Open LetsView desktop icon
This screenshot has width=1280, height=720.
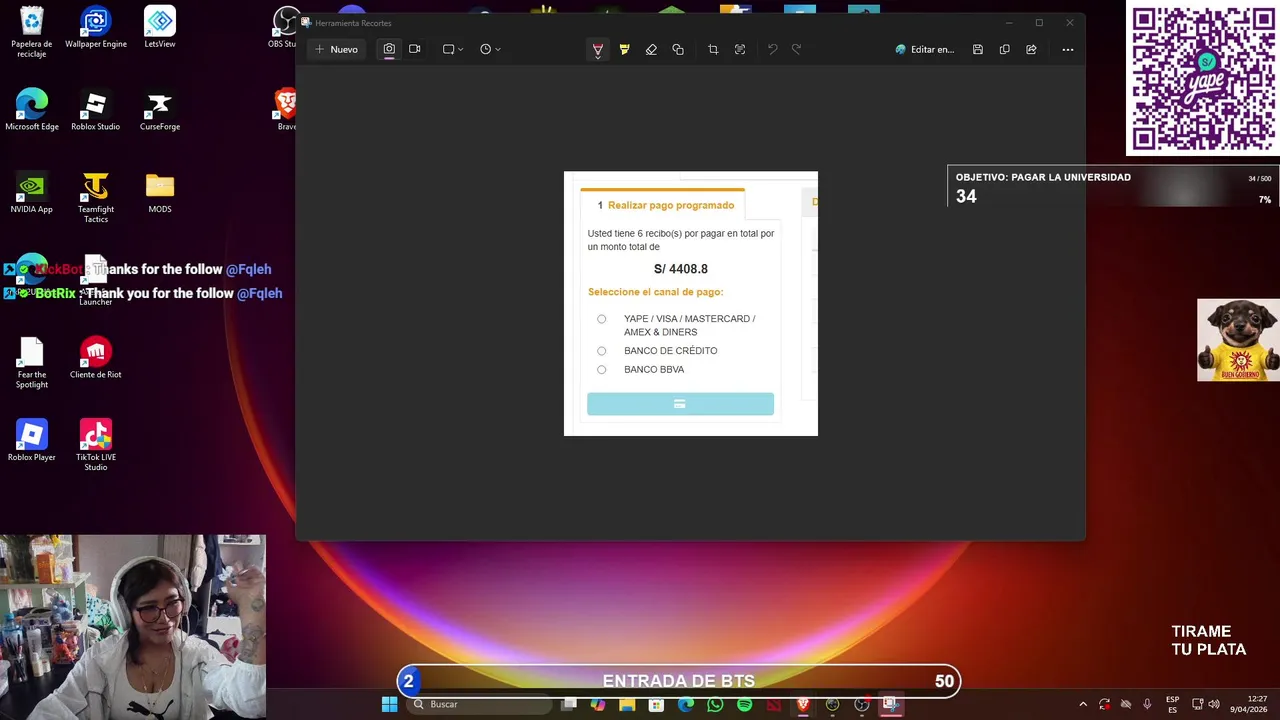point(160,28)
